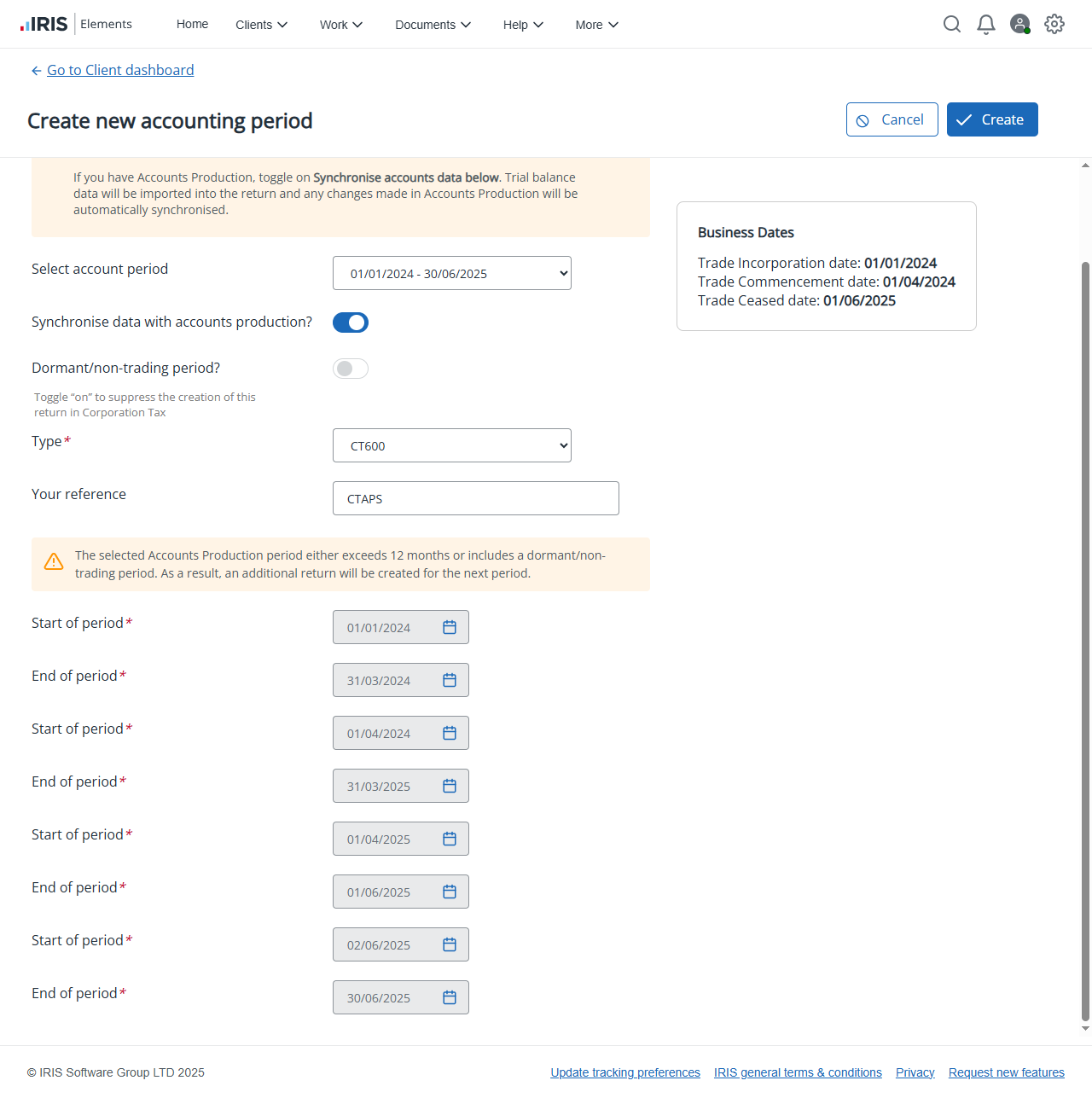Image resolution: width=1092 pixels, height=1098 pixels.
Task: Click the warning triangle icon
Action: (54, 561)
